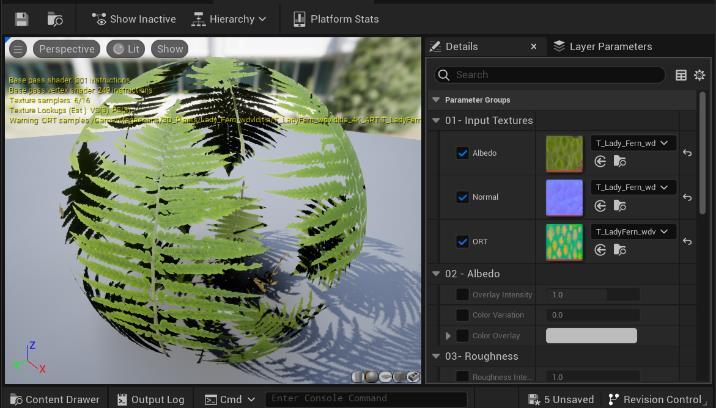Open Albedo texture asset dropdown
716x408 pixels.
pos(633,143)
